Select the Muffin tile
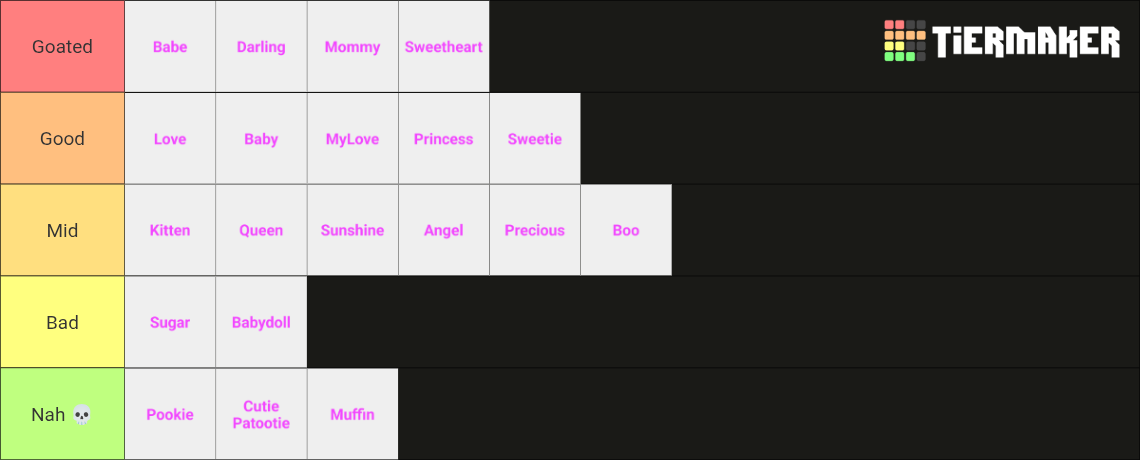Screen dimensions: 1140x460 353,414
